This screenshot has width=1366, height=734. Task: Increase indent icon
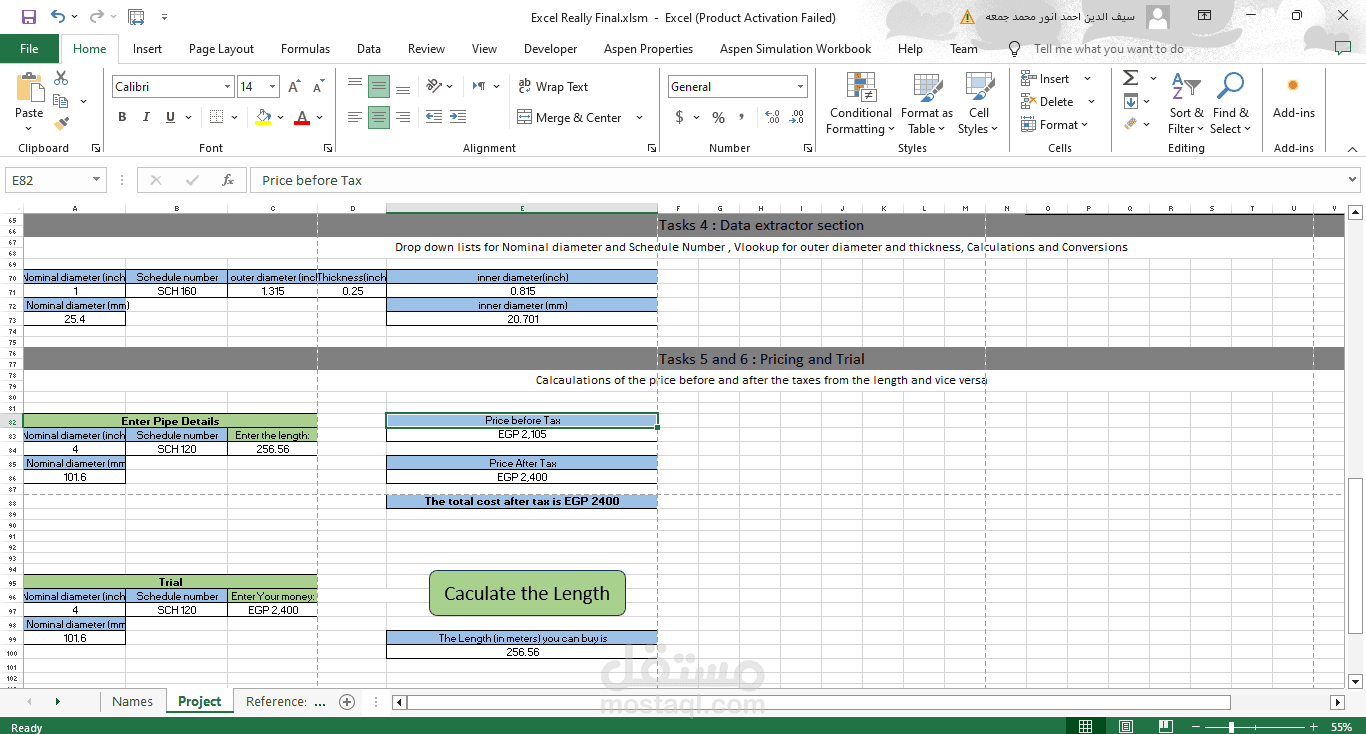click(457, 117)
